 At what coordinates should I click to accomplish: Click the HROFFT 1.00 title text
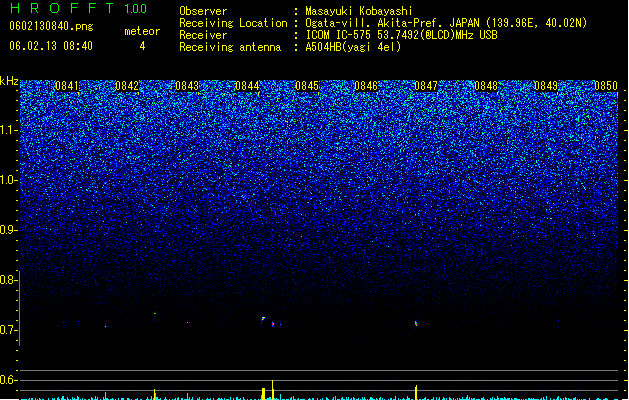pos(79,8)
